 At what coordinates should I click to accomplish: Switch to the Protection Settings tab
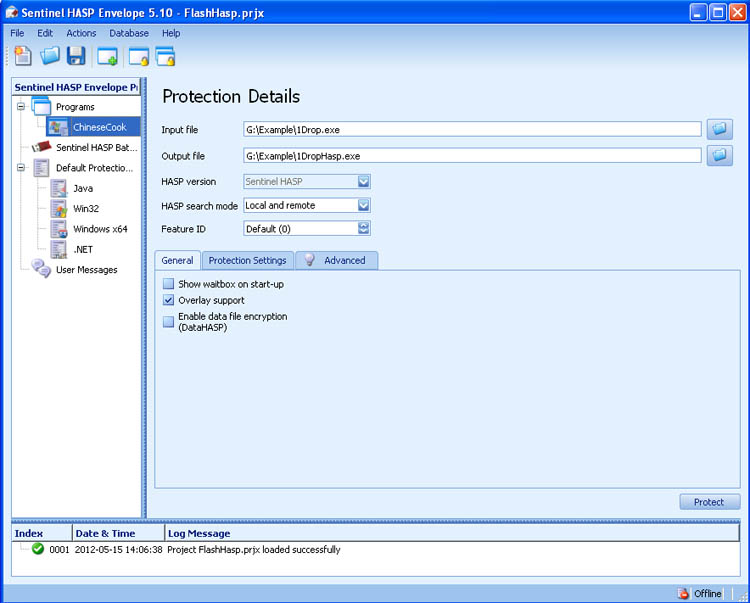(x=247, y=261)
